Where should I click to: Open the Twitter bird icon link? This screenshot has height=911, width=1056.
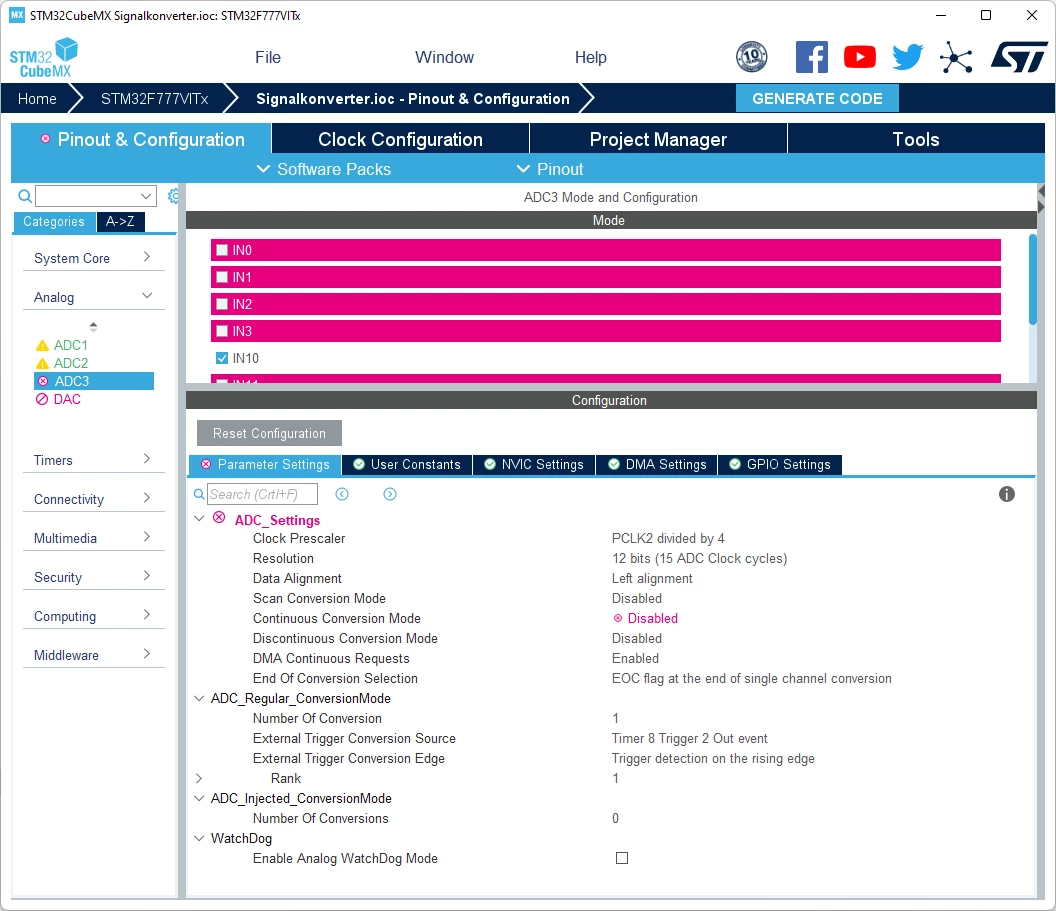click(x=907, y=57)
